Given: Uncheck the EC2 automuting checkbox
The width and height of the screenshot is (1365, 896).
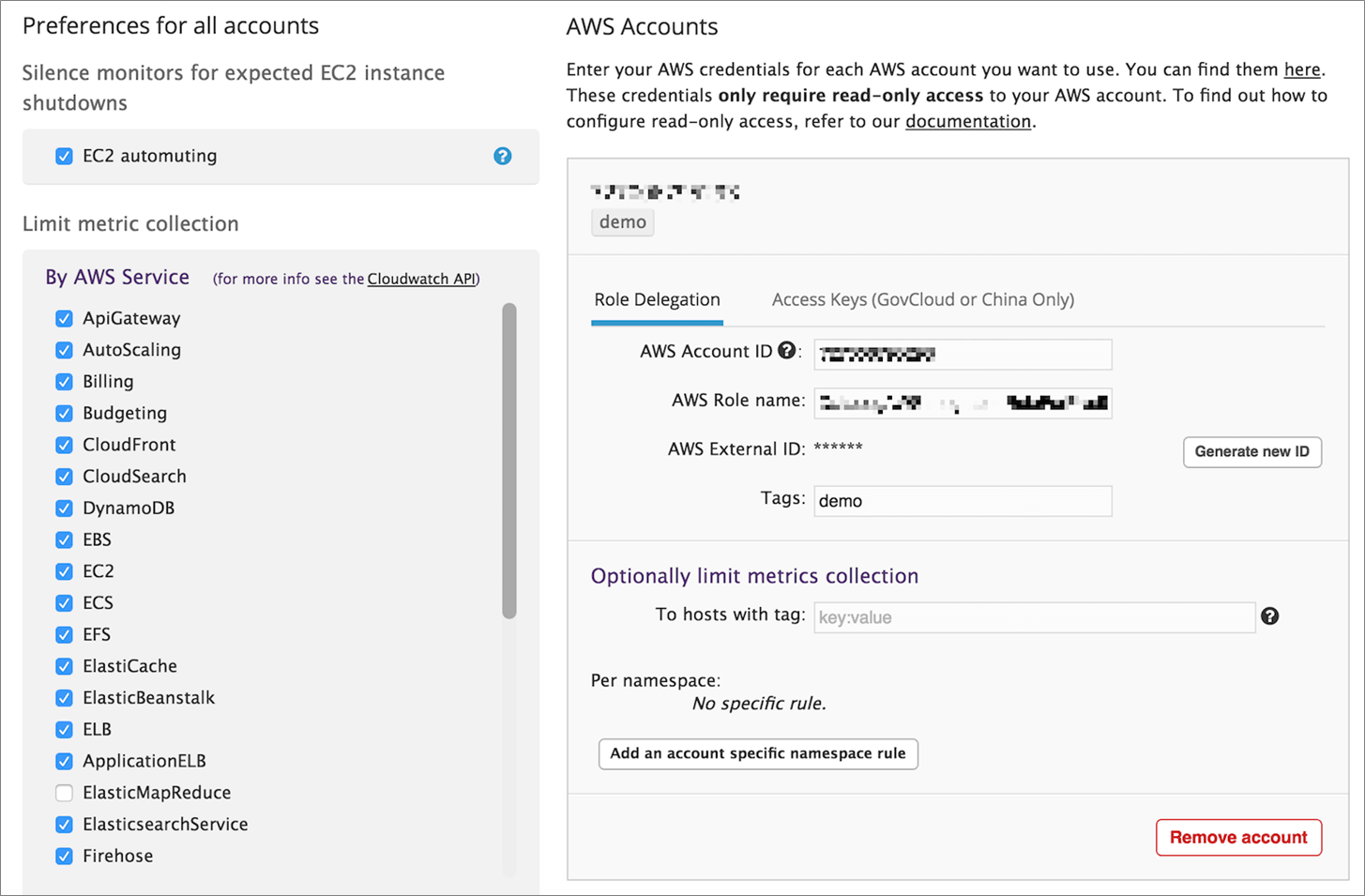Looking at the screenshot, I should click(x=64, y=156).
